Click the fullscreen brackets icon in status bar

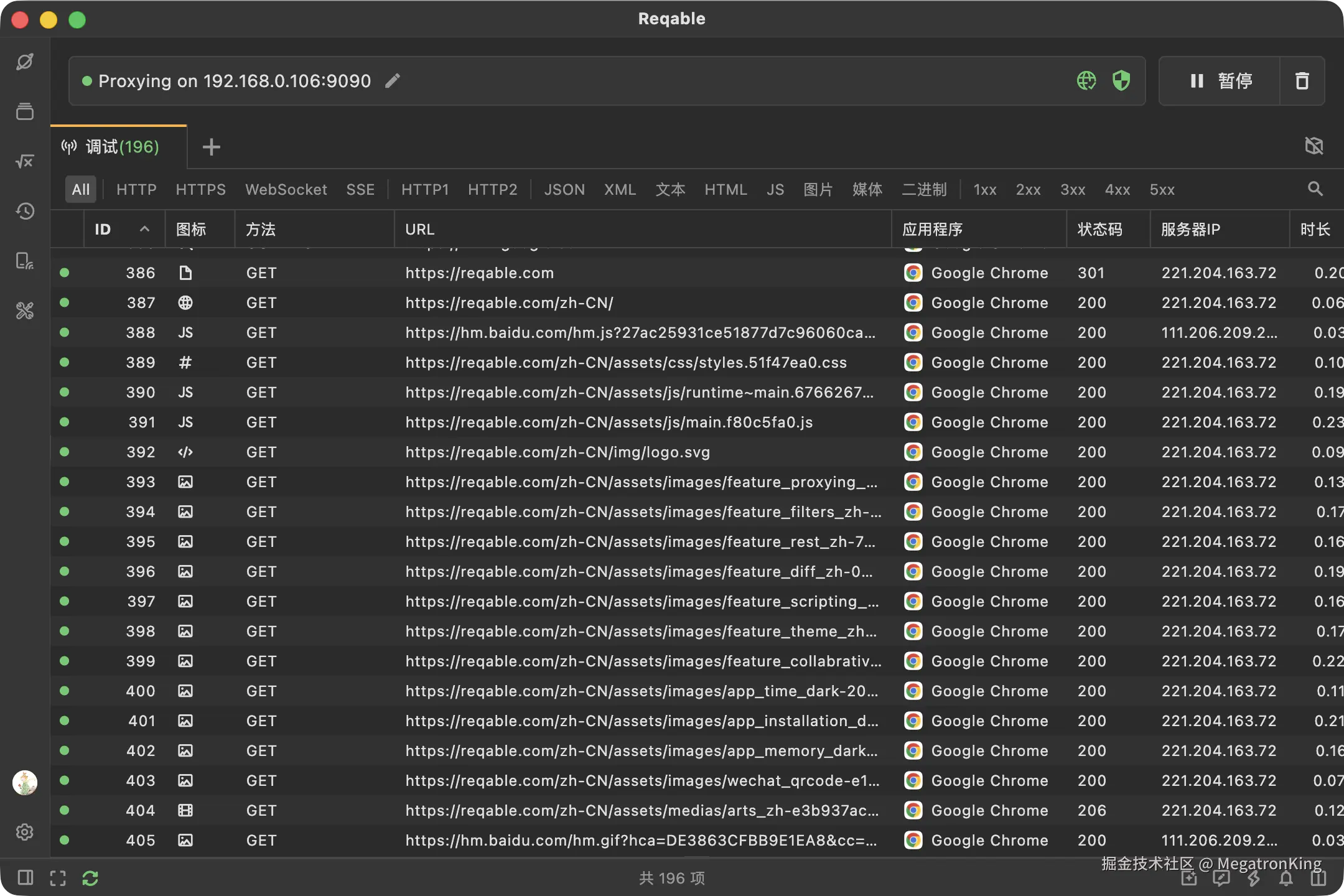coord(58,878)
